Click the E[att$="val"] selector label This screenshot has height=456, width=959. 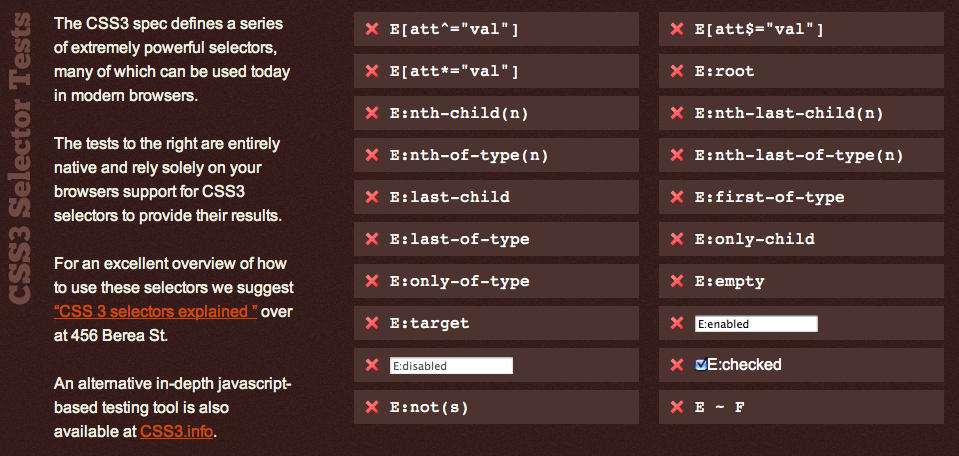click(759, 29)
